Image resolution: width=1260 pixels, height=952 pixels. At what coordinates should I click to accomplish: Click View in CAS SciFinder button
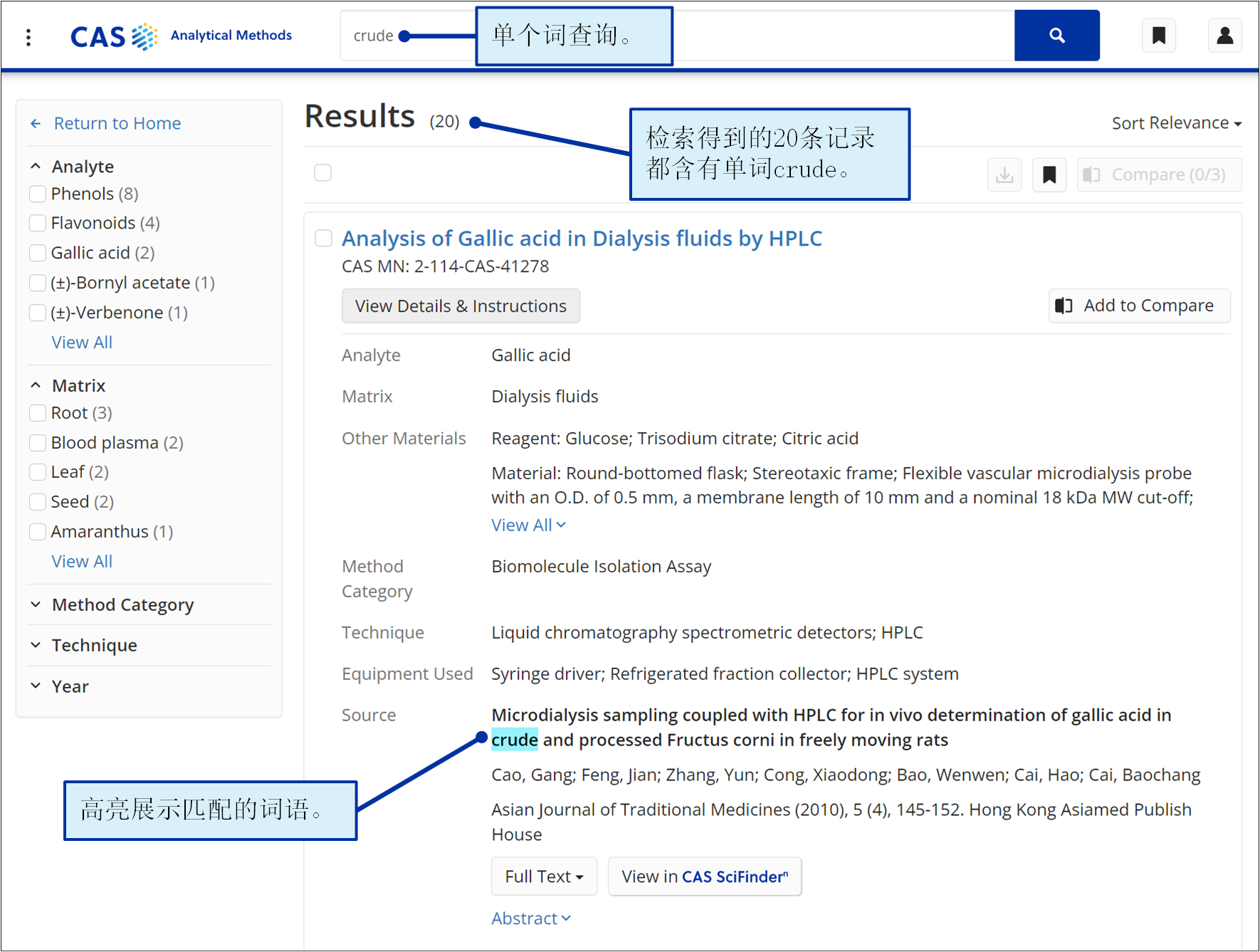click(705, 877)
